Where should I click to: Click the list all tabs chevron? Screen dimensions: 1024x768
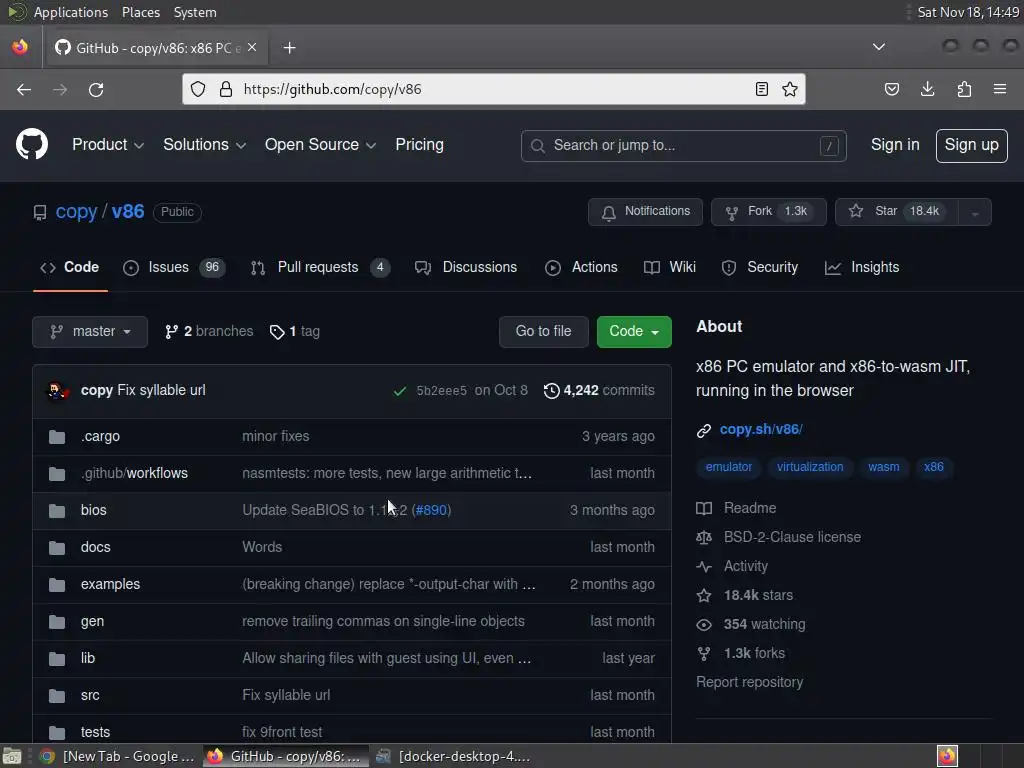point(879,47)
